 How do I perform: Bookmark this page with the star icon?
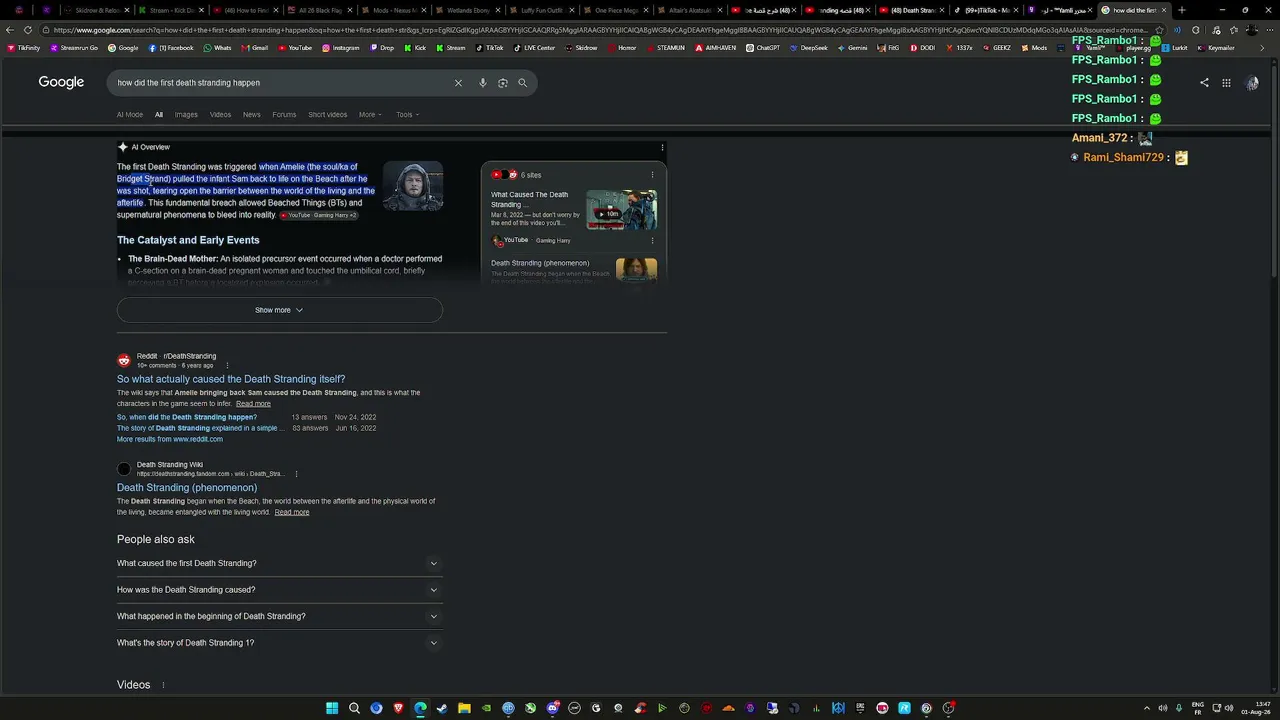(1159, 30)
